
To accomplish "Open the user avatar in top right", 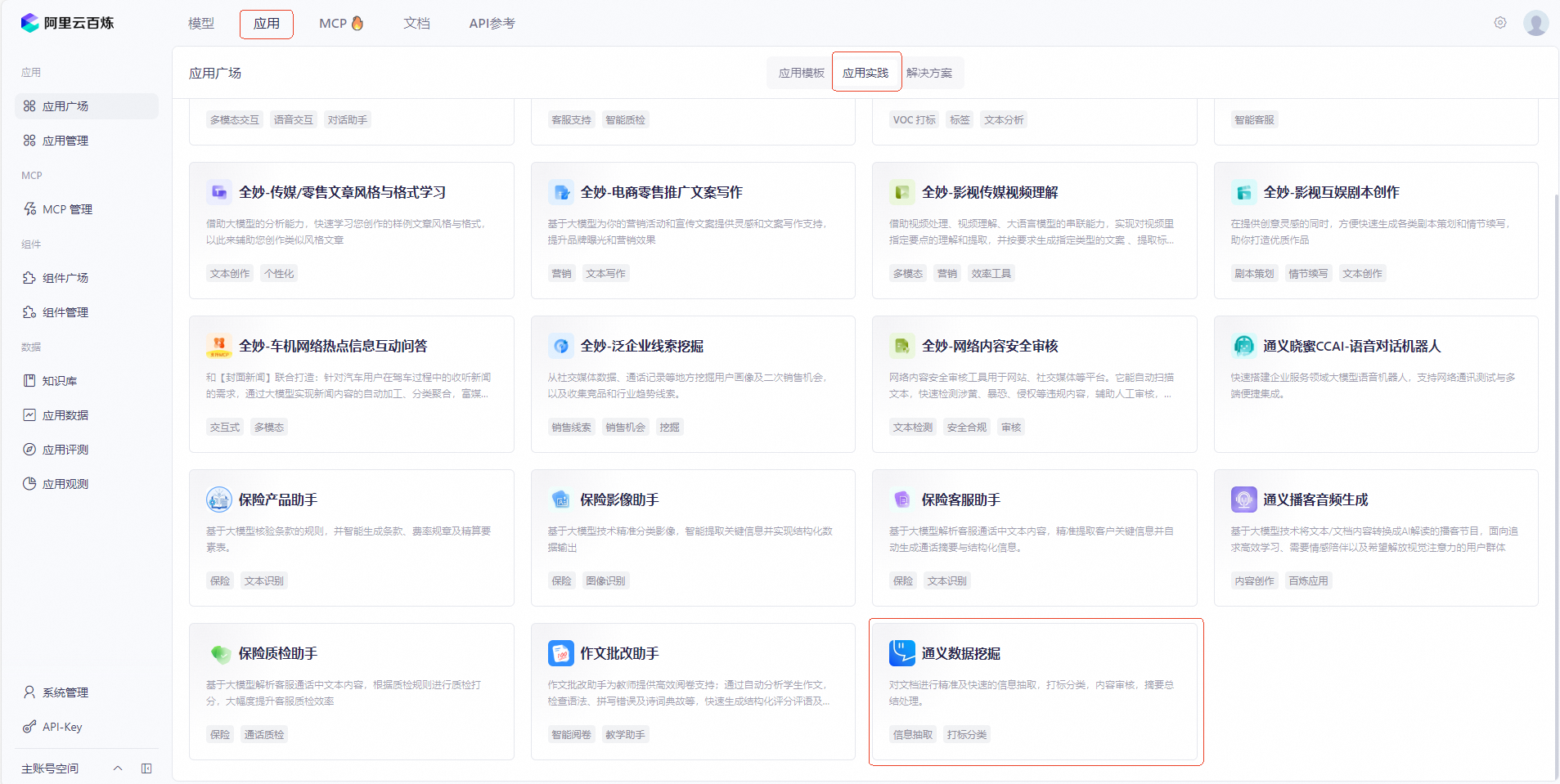I will [1535, 23].
